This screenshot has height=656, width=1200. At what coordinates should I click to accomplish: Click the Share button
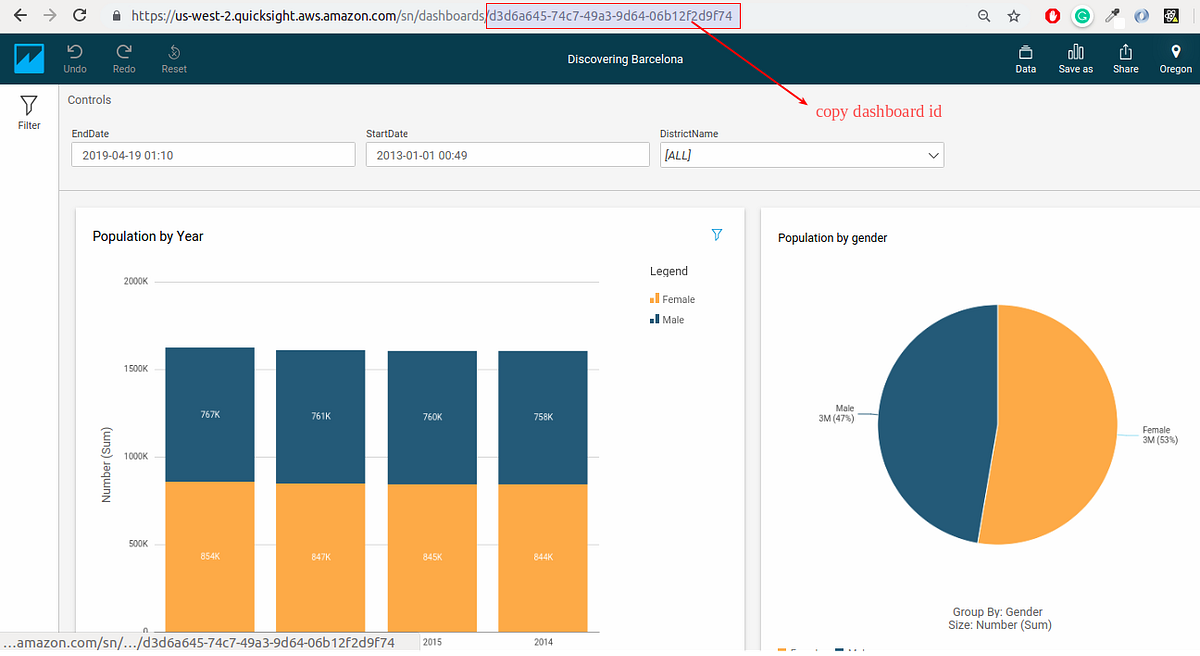pyautogui.click(x=1125, y=55)
